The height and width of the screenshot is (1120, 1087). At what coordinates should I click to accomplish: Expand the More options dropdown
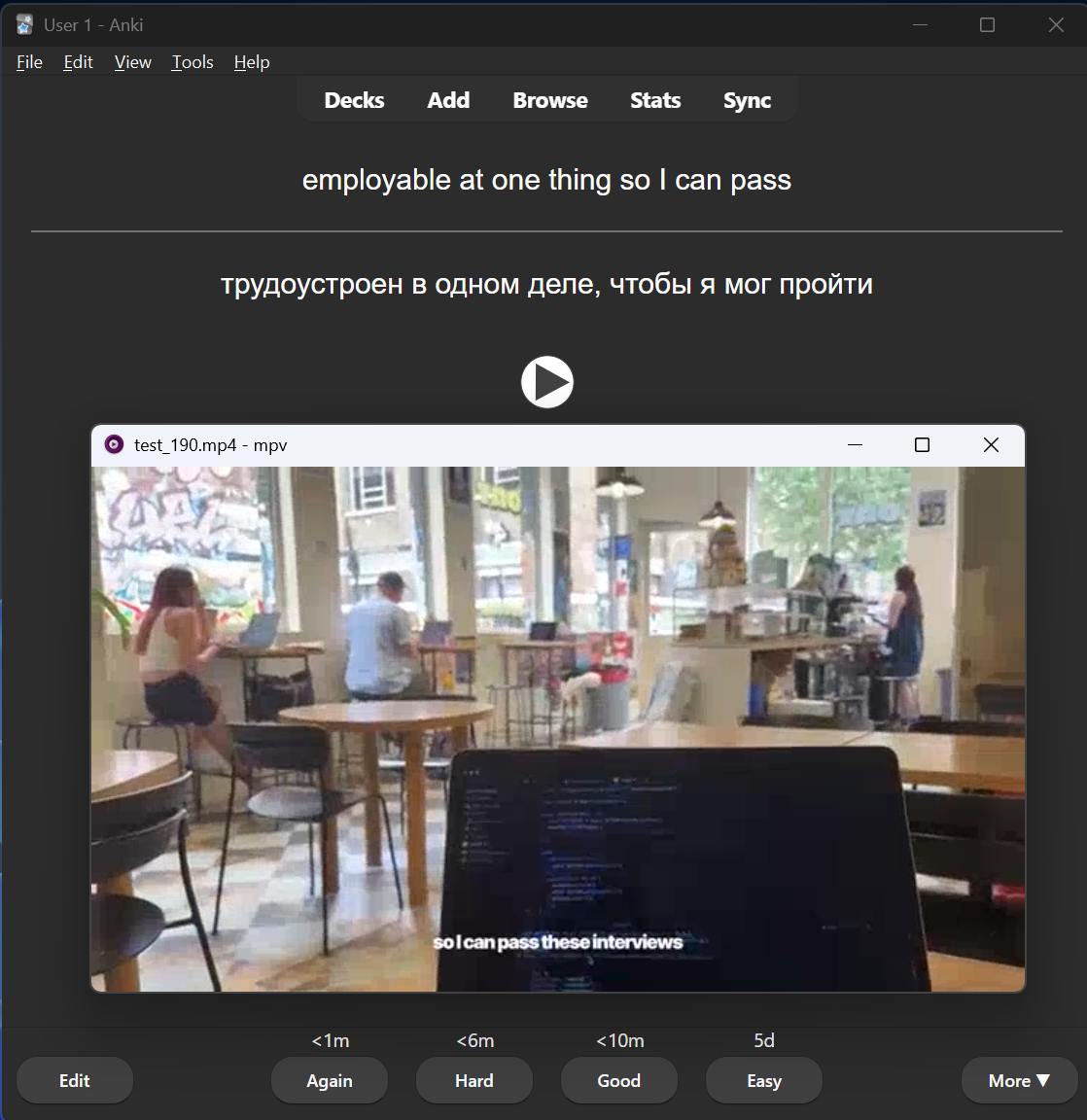coord(1019,1080)
